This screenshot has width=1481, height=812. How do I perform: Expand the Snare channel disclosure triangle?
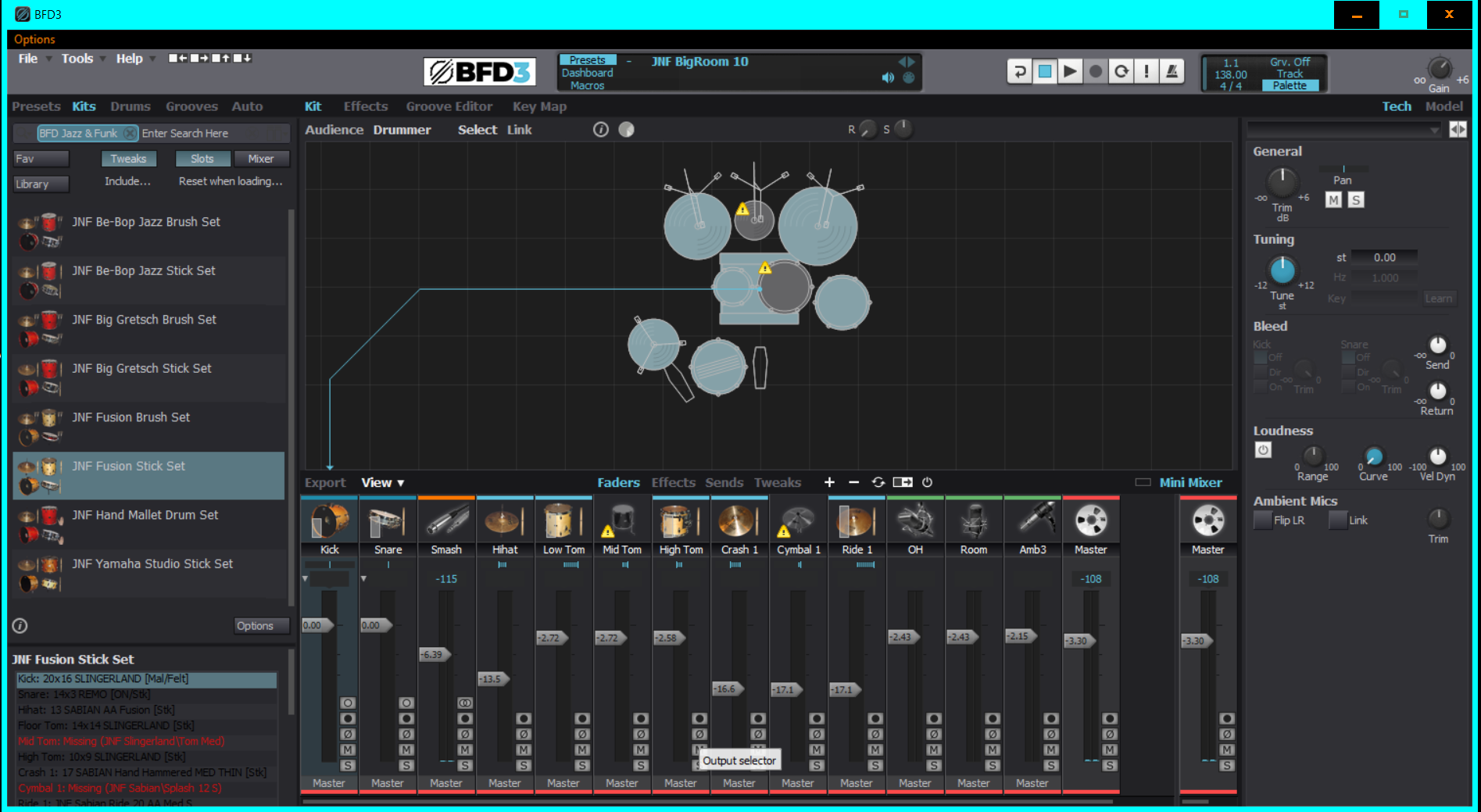[363, 578]
